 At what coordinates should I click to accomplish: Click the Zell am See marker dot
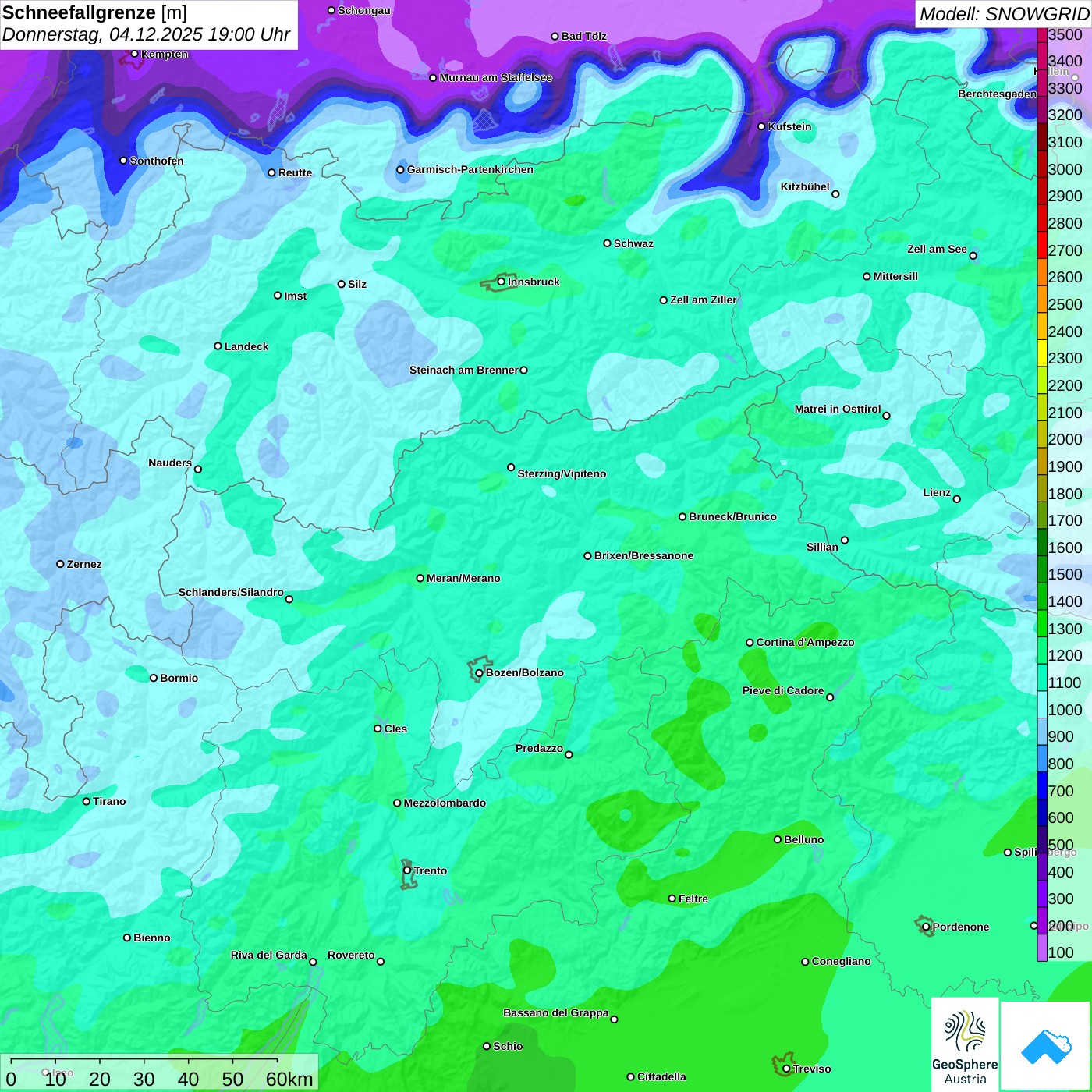[x=973, y=256]
